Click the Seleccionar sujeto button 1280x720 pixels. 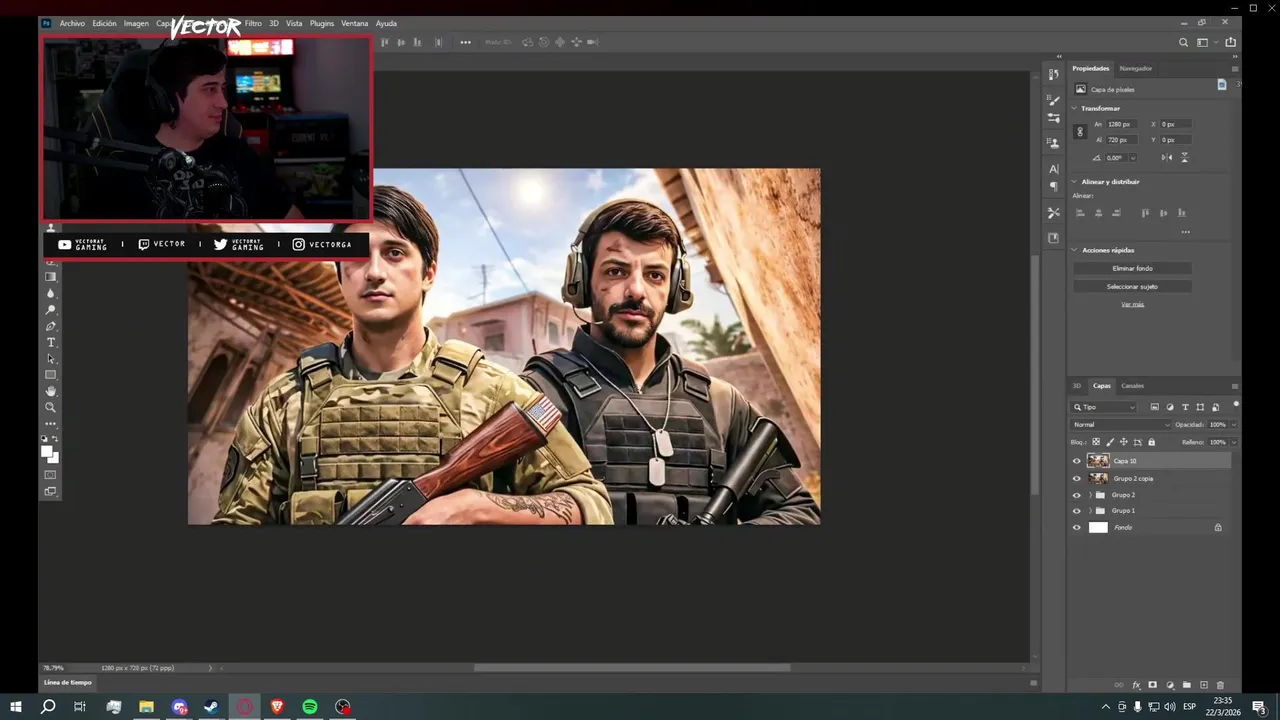pyautogui.click(x=1132, y=287)
